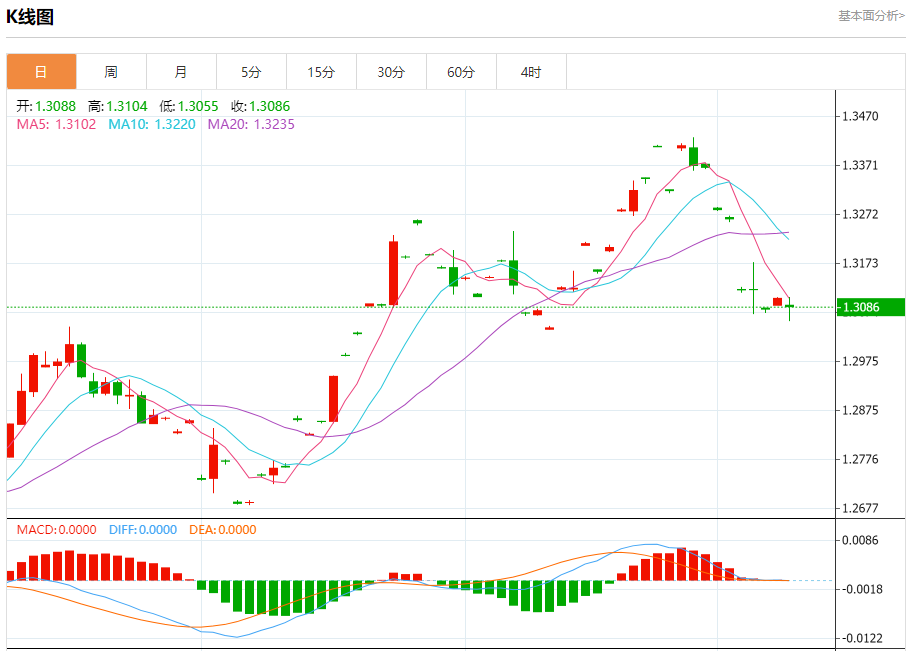910x651 pixels.
Task: Open the 30分 interval tab
Action: click(391, 72)
